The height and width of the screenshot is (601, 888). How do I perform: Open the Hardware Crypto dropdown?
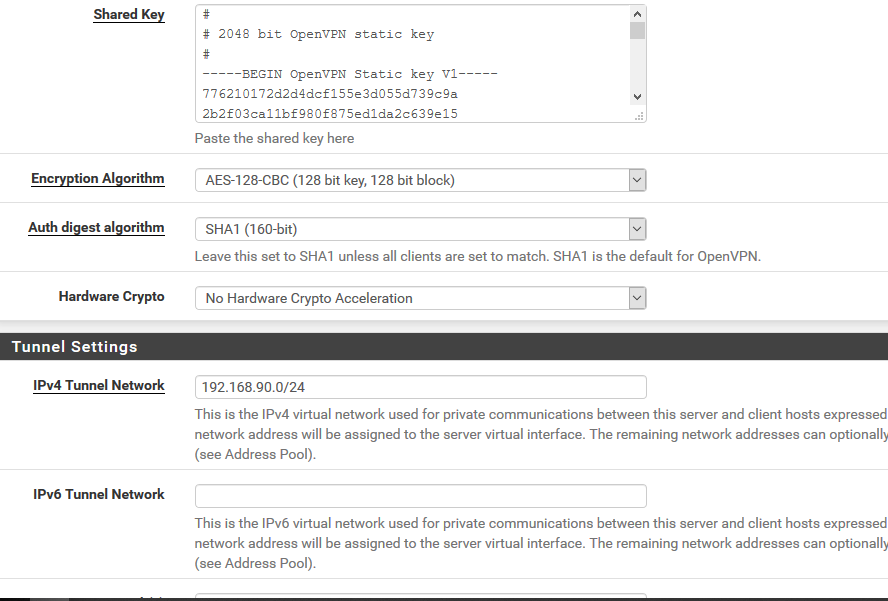click(x=420, y=298)
